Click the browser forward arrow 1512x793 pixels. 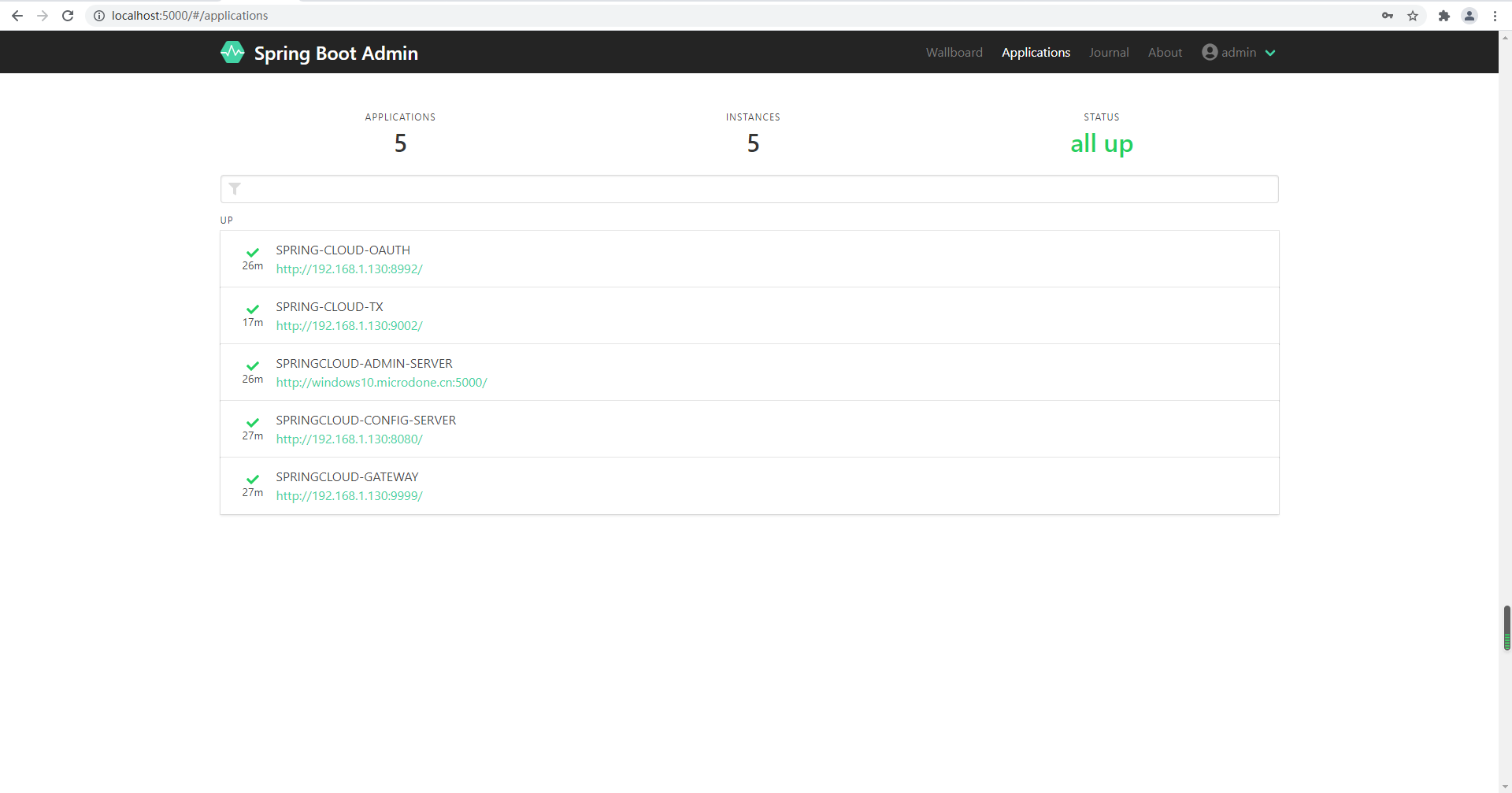point(43,16)
